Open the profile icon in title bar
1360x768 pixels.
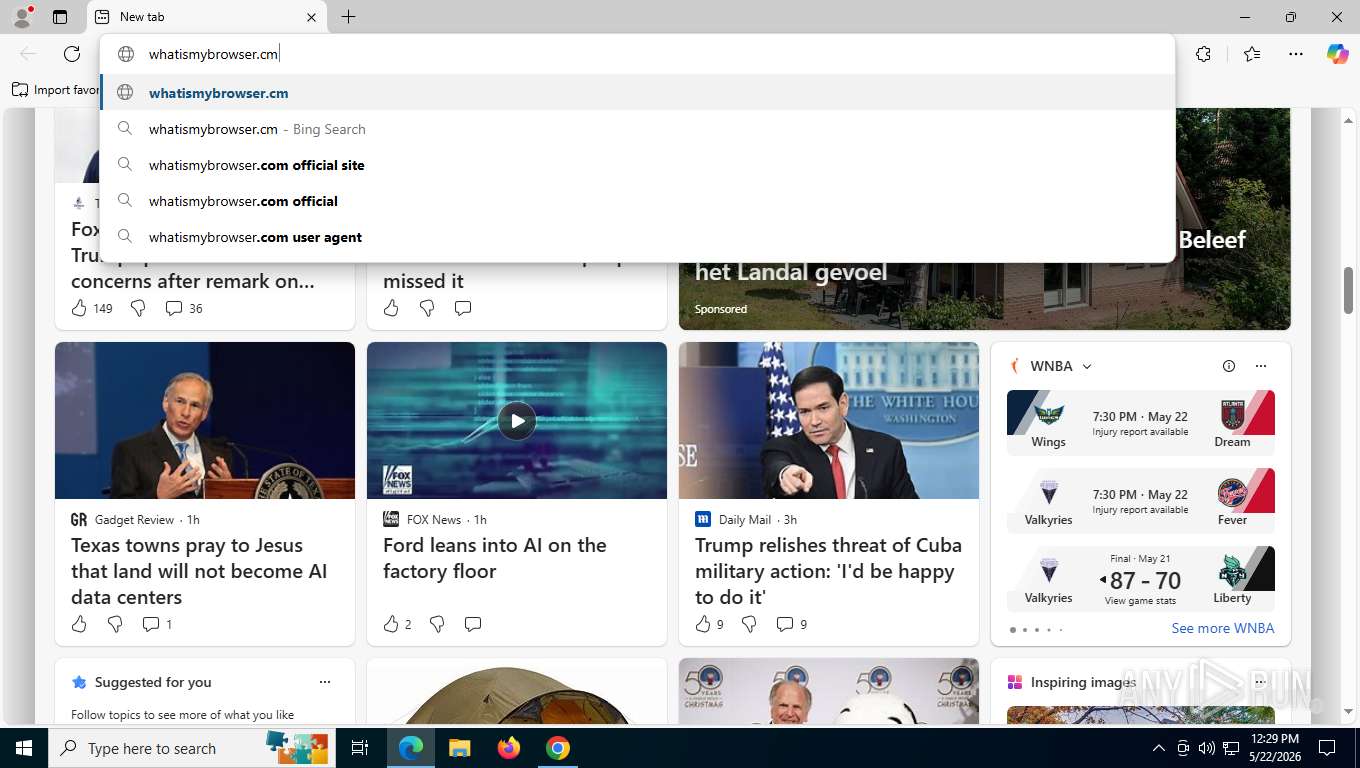click(x=21, y=17)
